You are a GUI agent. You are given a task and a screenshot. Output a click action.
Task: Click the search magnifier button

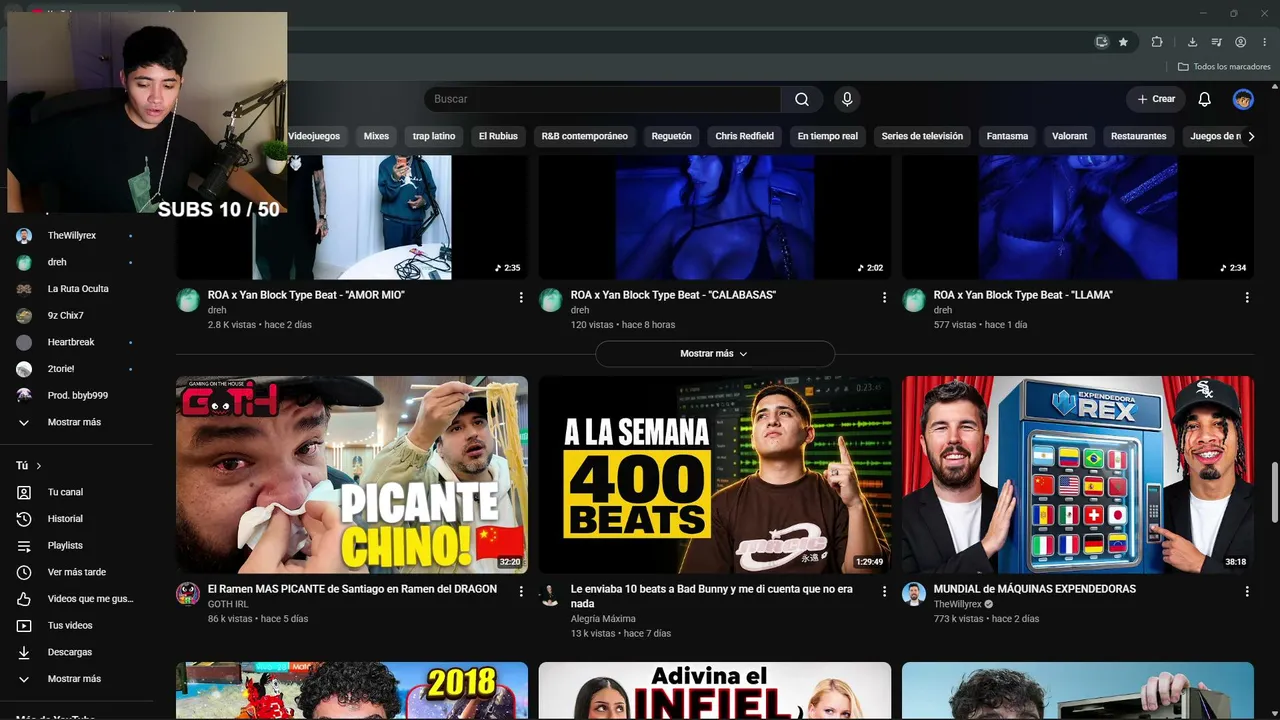click(802, 99)
